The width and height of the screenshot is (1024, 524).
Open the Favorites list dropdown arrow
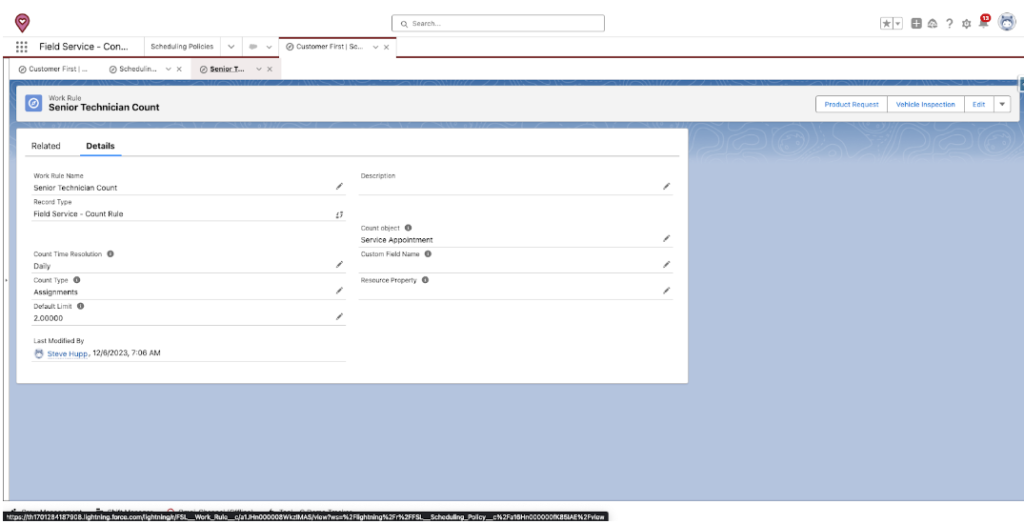click(x=897, y=24)
